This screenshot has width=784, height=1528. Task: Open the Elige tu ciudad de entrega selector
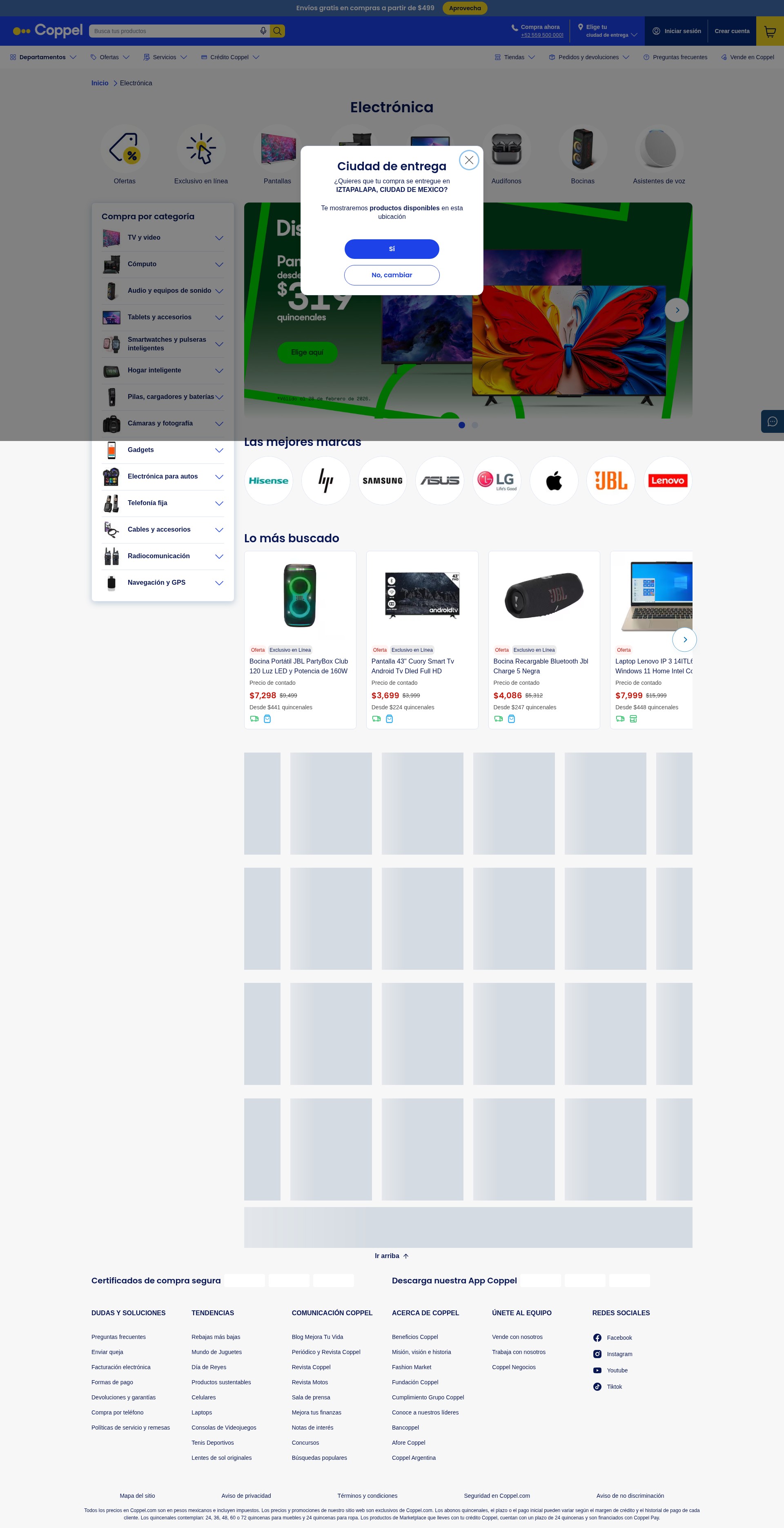click(607, 31)
